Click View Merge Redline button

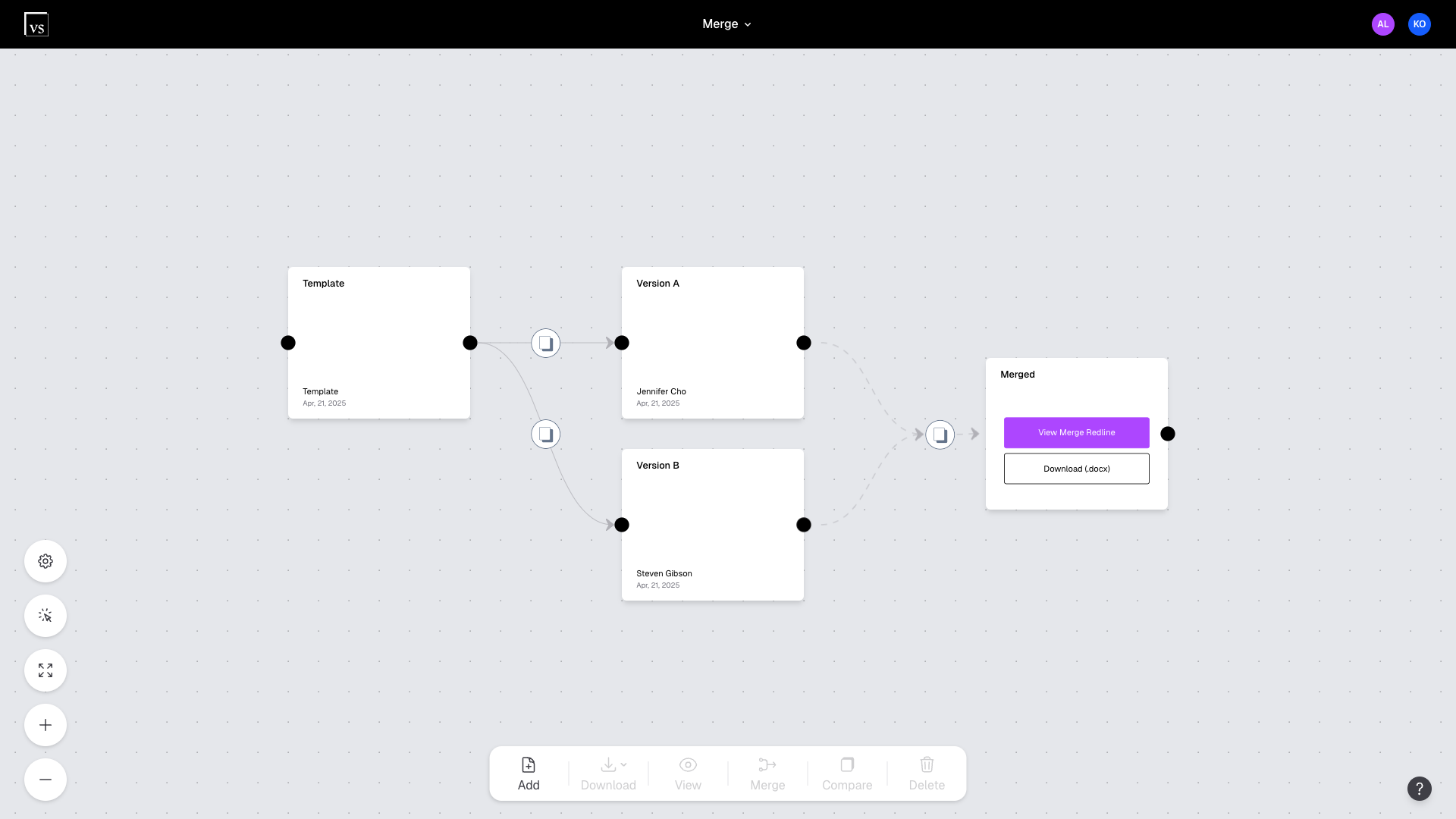pyautogui.click(x=1077, y=432)
